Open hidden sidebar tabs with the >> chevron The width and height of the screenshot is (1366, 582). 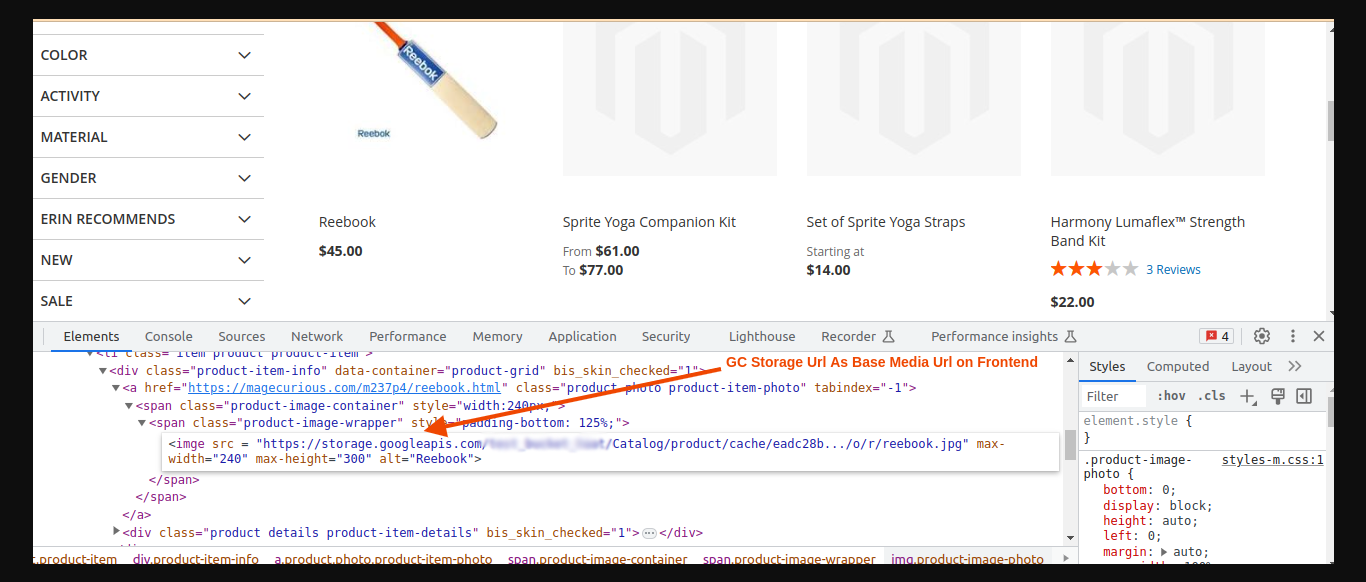[1293, 366]
